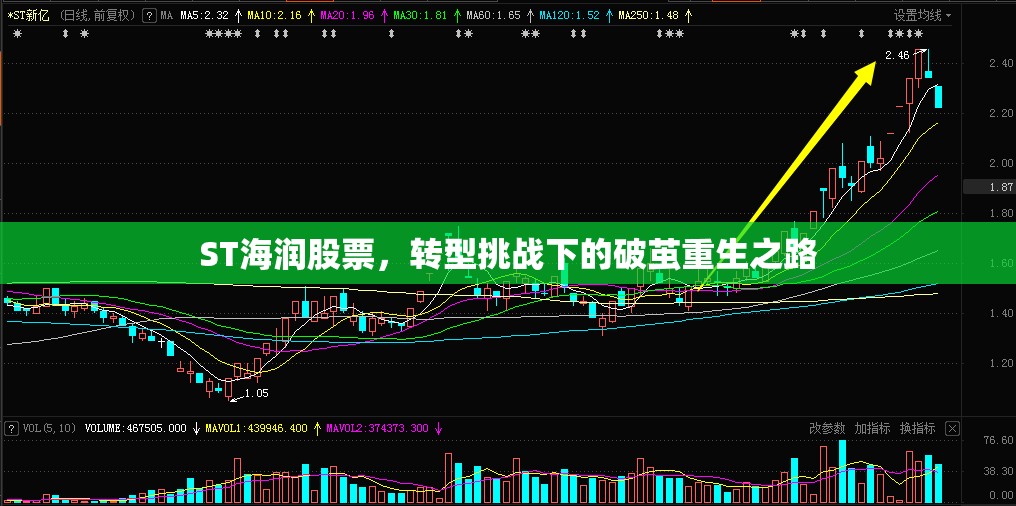The image size is (1016, 506).
Task: Click the highlighted 1.87 price marker on axis
Action: (x=989, y=187)
